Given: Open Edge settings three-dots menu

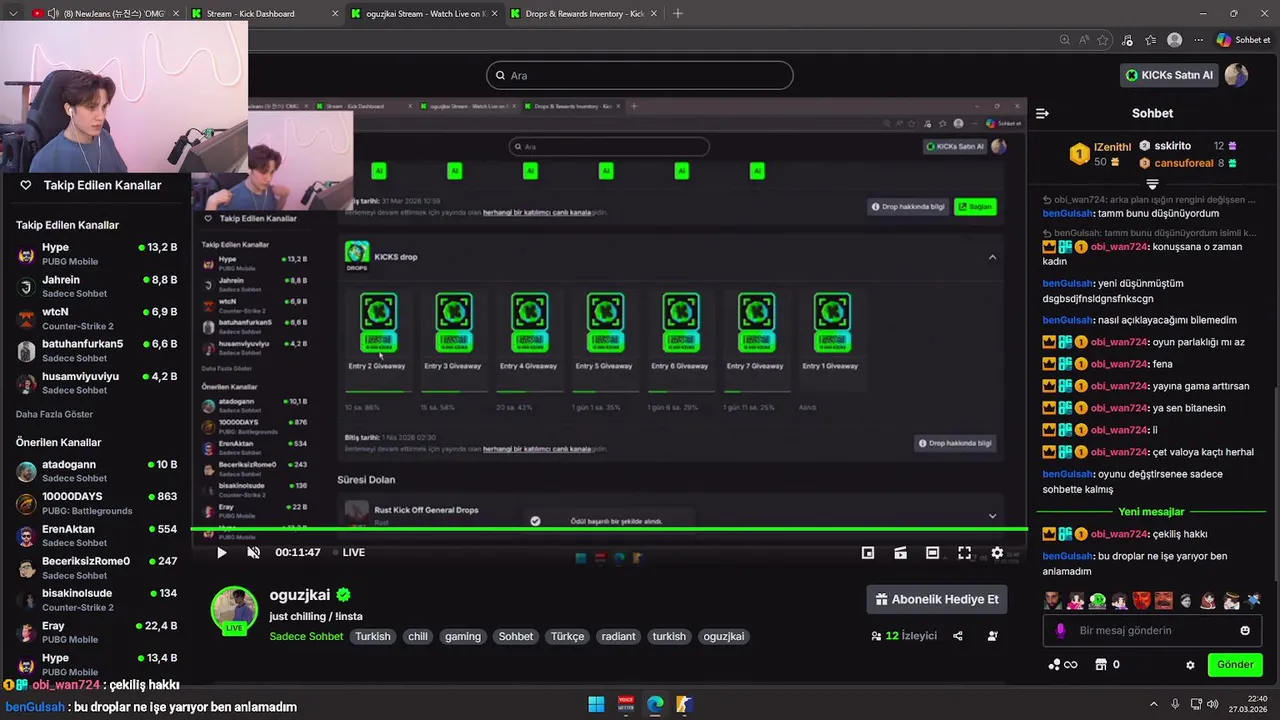Looking at the screenshot, I should (x=1199, y=40).
